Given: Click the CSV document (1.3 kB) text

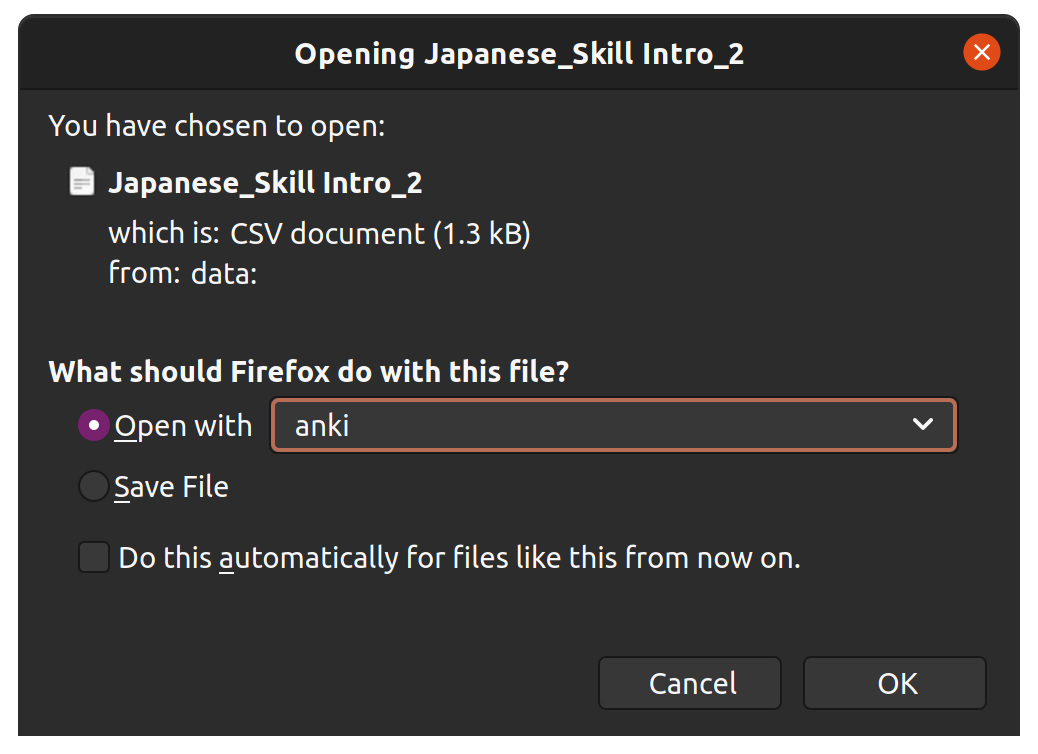Looking at the screenshot, I should [x=380, y=234].
